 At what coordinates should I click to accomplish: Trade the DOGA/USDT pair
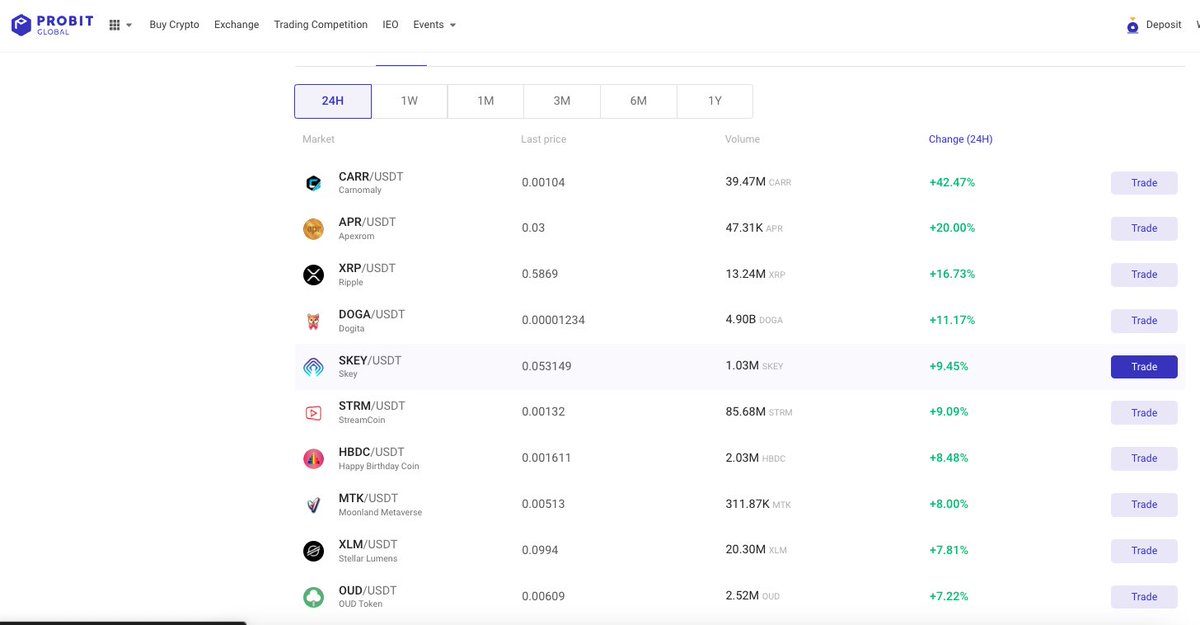pos(1144,321)
